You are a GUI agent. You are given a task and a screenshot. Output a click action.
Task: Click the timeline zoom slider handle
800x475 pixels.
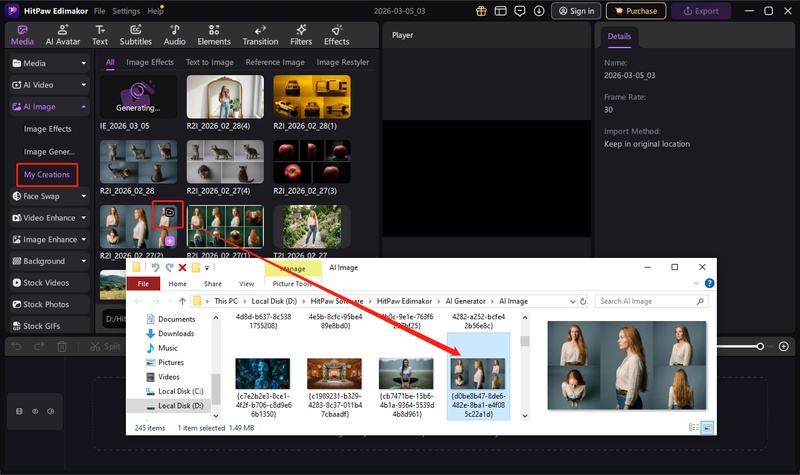pyautogui.click(x=760, y=346)
